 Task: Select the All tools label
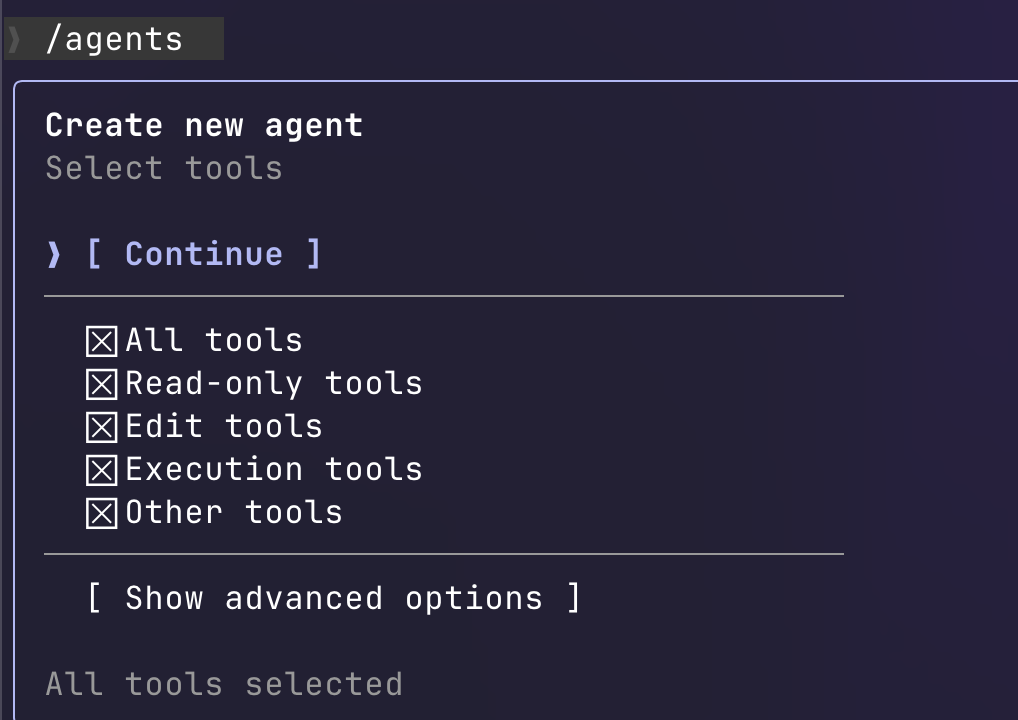[x=214, y=341]
